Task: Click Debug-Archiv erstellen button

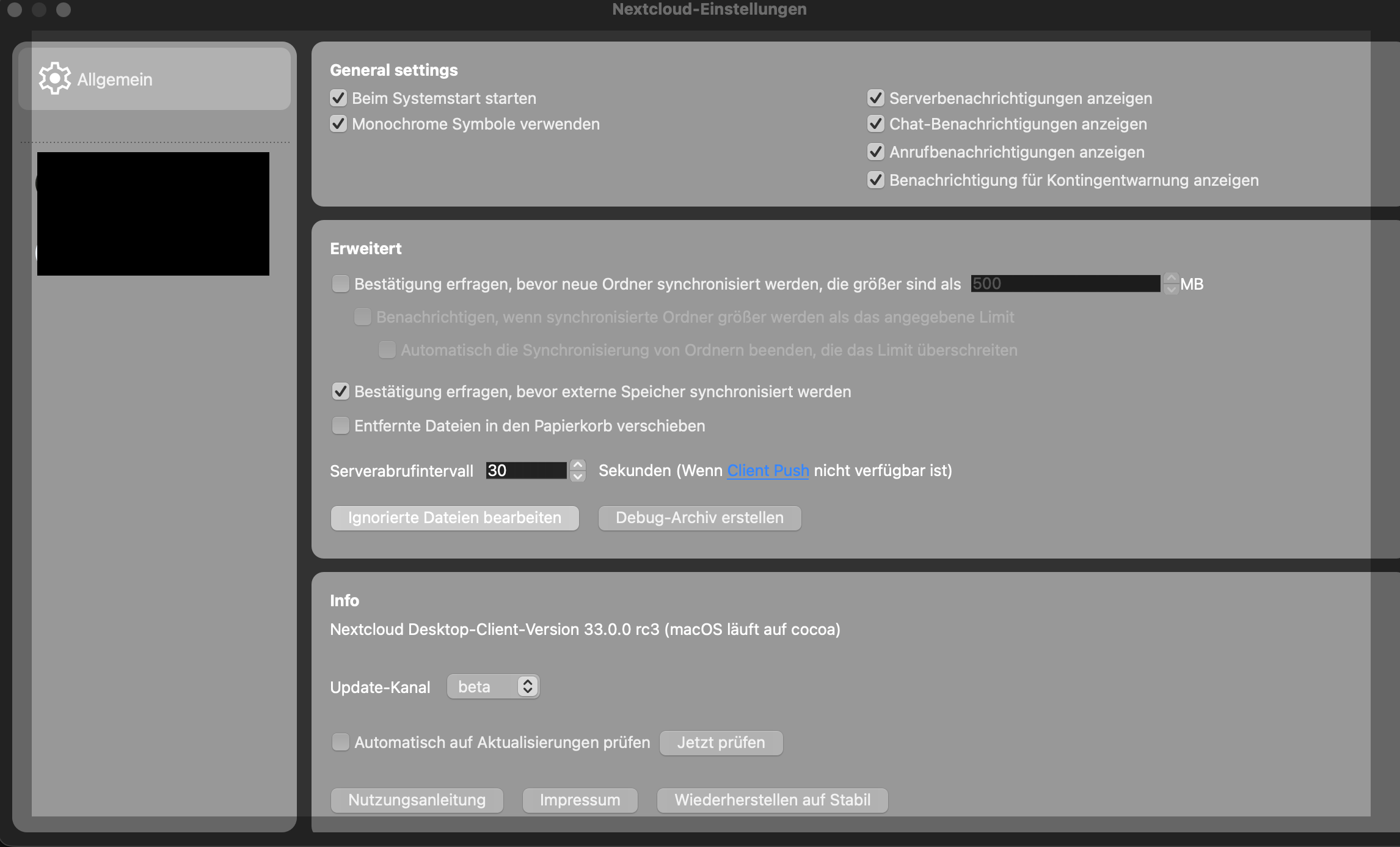Action: pyautogui.click(x=699, y=518)
